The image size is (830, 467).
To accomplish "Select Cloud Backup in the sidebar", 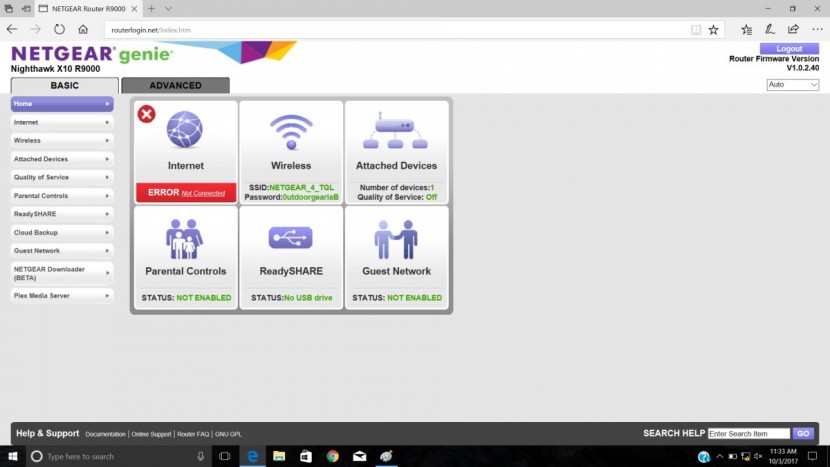I will (x=62, y=232).
